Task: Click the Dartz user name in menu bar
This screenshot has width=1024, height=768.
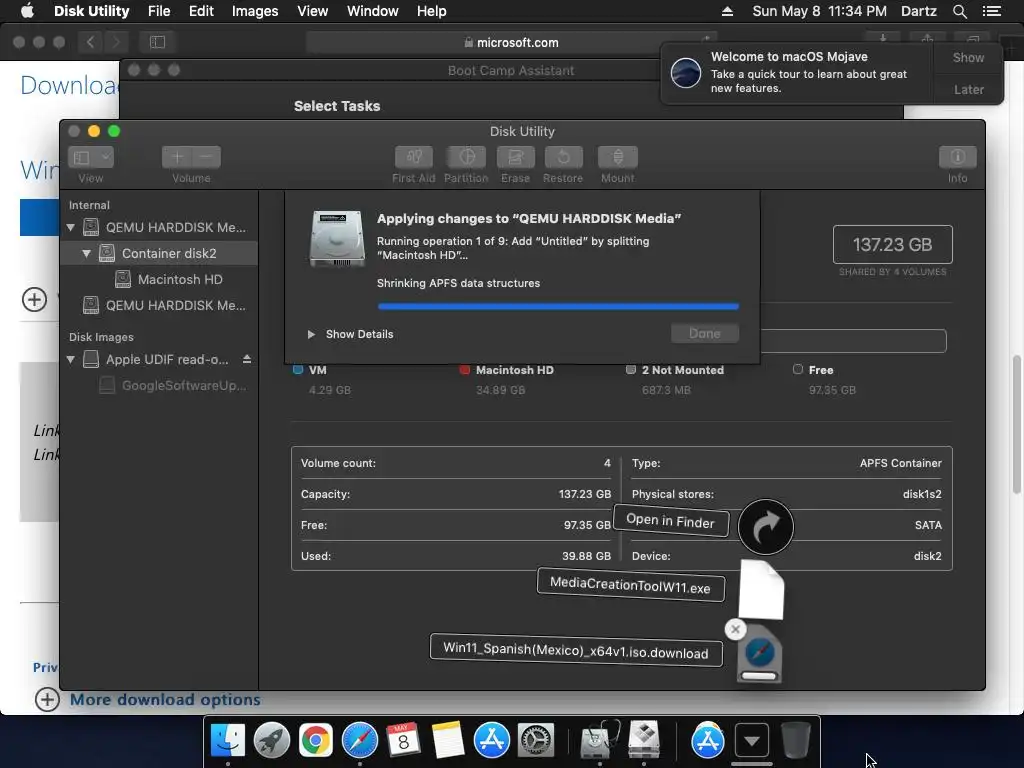Action: click(918, 11)
